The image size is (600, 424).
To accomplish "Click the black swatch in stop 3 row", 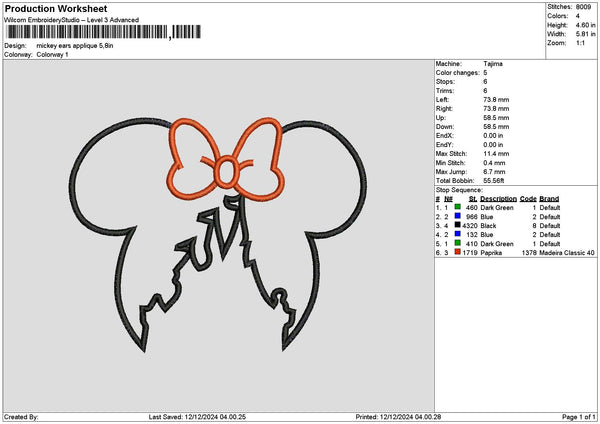I will pyautogui.click(x=458, y=225).
